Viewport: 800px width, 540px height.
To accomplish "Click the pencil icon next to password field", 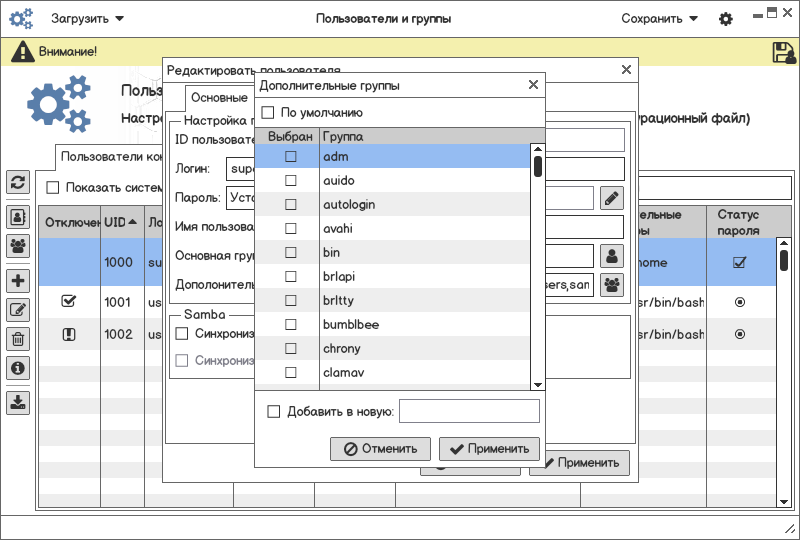I will (612, 198).
